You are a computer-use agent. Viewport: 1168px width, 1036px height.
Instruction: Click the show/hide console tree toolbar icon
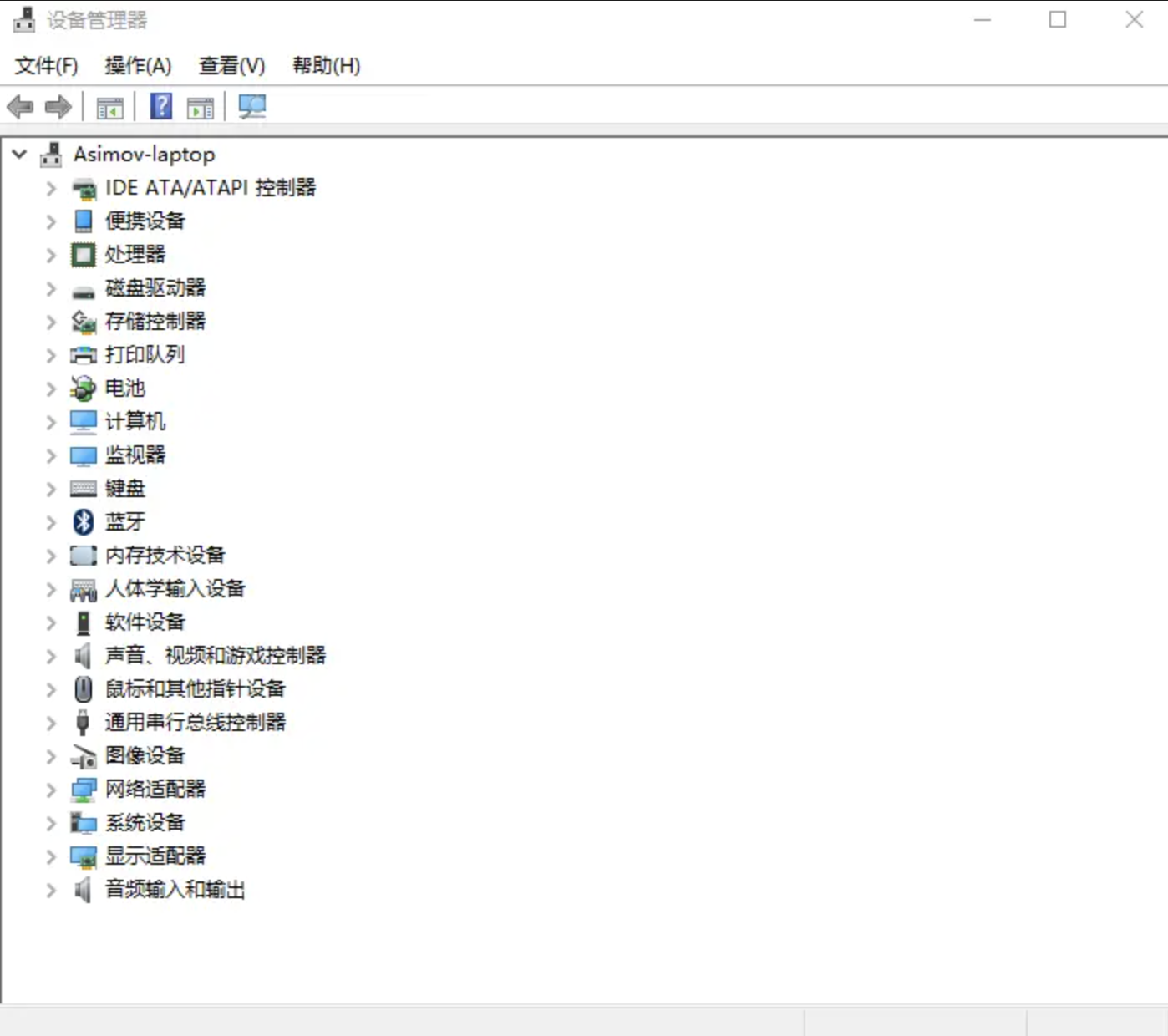click(x=109, y=108)
